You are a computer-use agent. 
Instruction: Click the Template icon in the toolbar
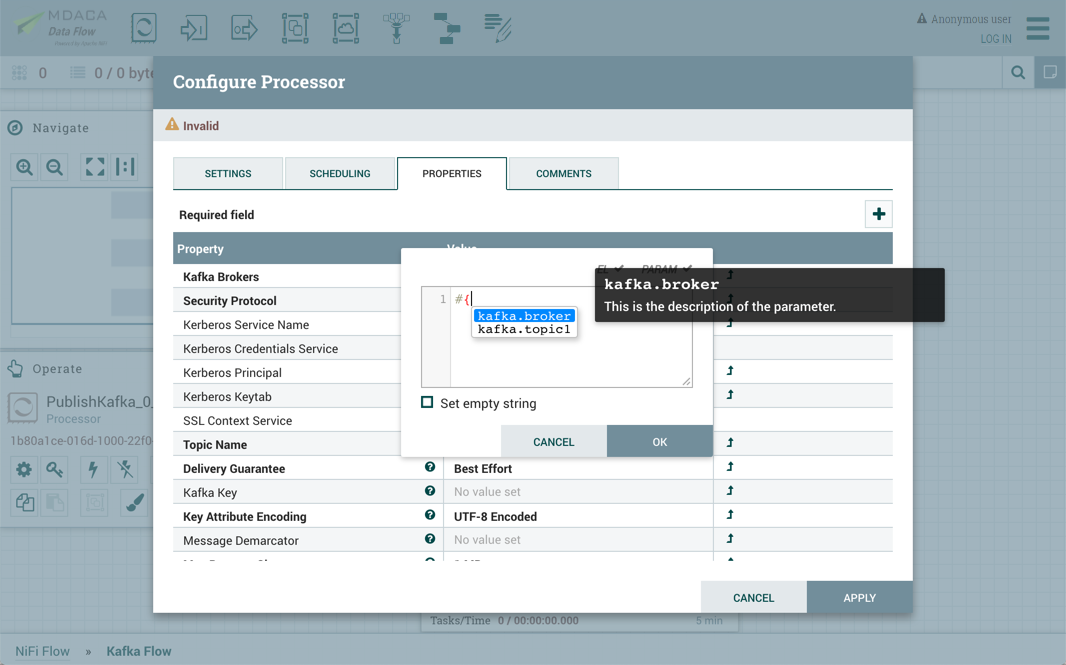pyautogui.click(x=447, y=28)
